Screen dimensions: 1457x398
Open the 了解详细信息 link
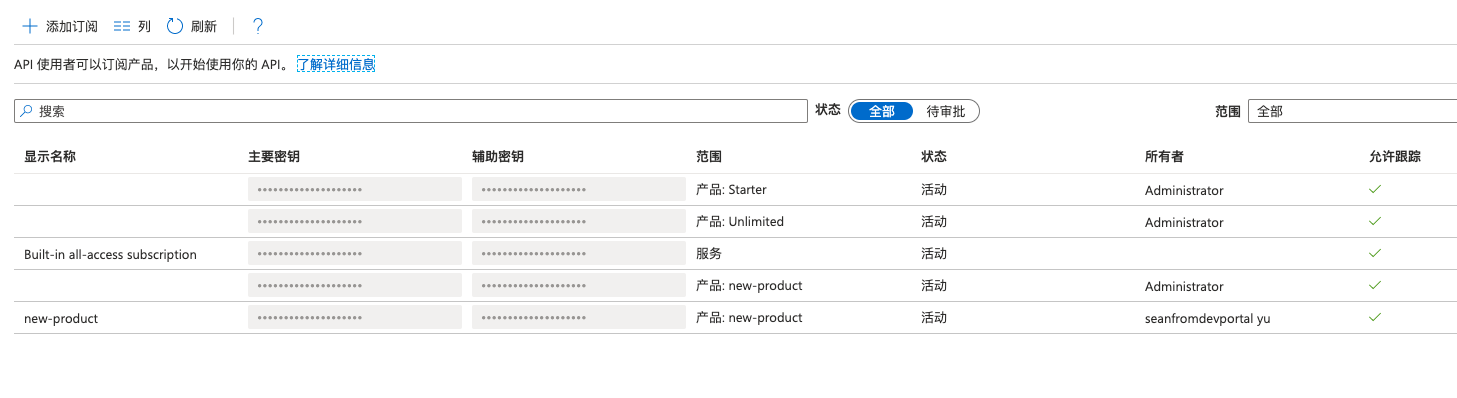(x=336, y=65)
